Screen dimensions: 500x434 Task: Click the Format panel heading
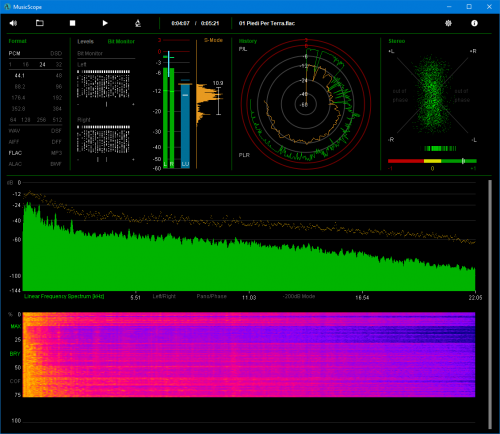pos(17,41)
